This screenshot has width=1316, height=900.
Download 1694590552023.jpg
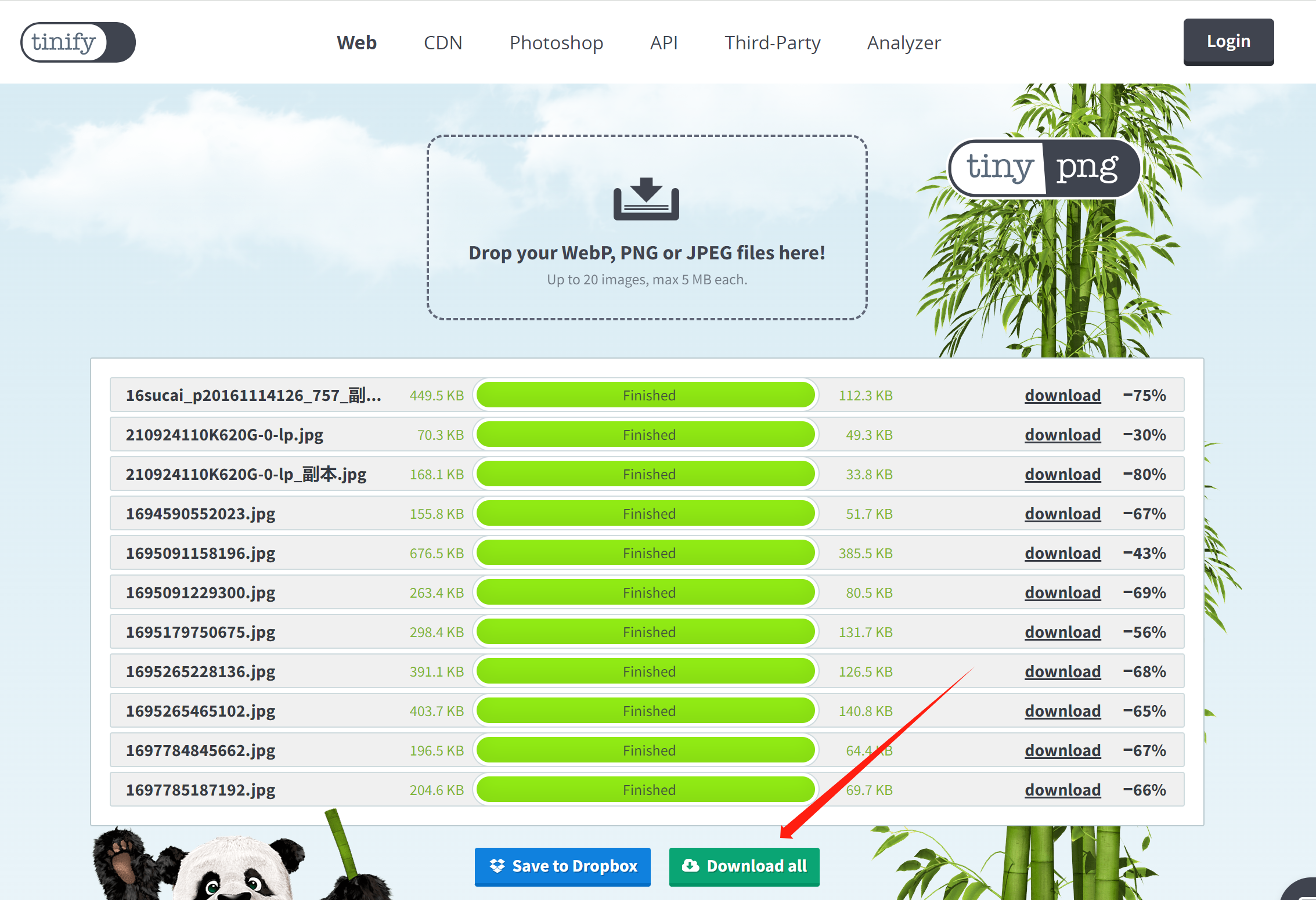point(1062,514)
